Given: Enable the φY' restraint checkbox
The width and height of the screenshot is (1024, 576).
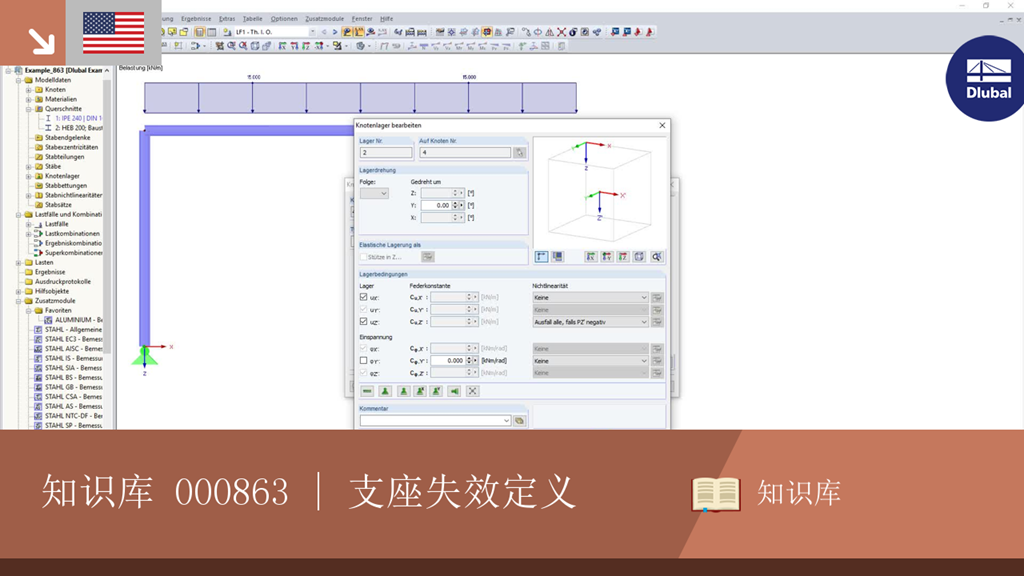Looking at the screenshot, I should coord(364,360).
